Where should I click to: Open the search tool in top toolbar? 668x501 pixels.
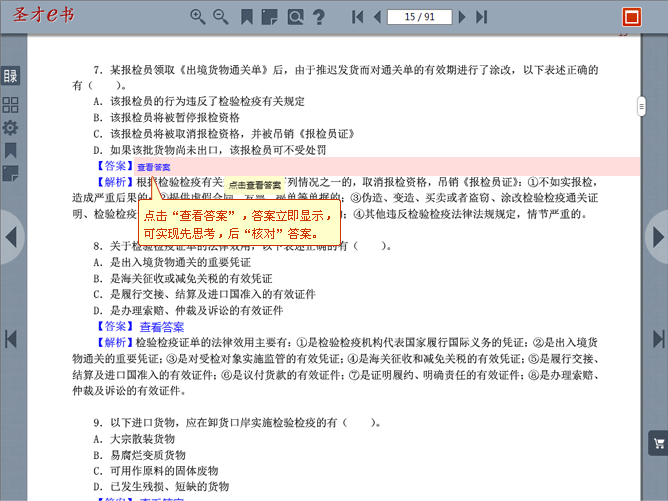[x=295, y=17]
